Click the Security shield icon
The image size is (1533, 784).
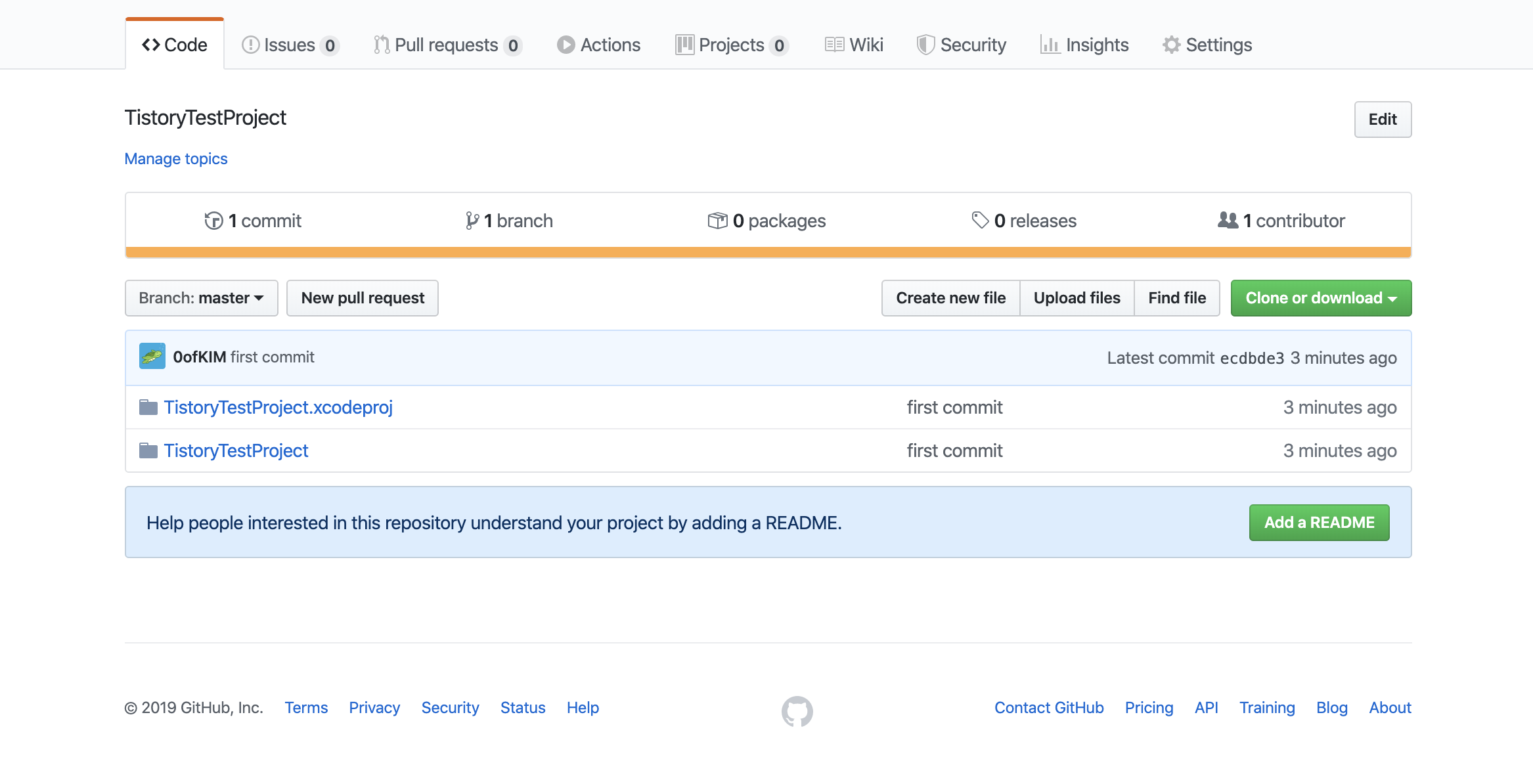(925, 45)
